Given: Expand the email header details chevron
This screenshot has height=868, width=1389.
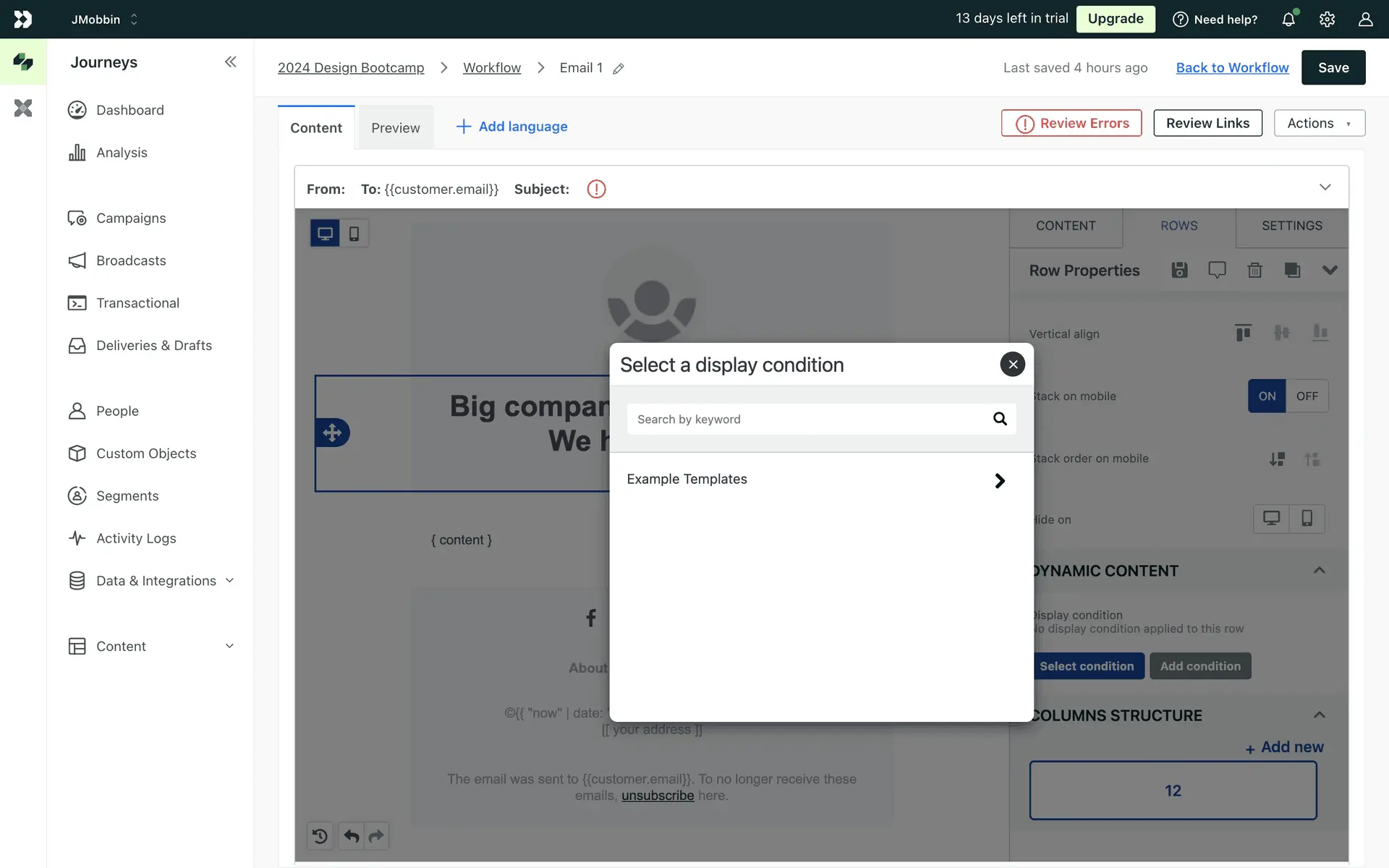Looking at the screenshot, I should click(1325, 187).
